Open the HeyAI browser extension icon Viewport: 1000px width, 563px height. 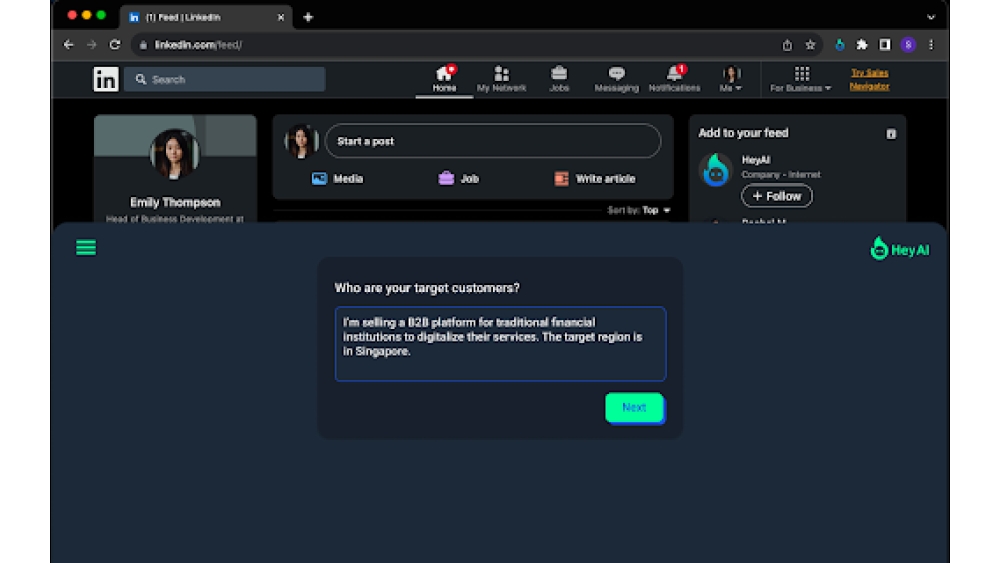[x=839, y=45]
